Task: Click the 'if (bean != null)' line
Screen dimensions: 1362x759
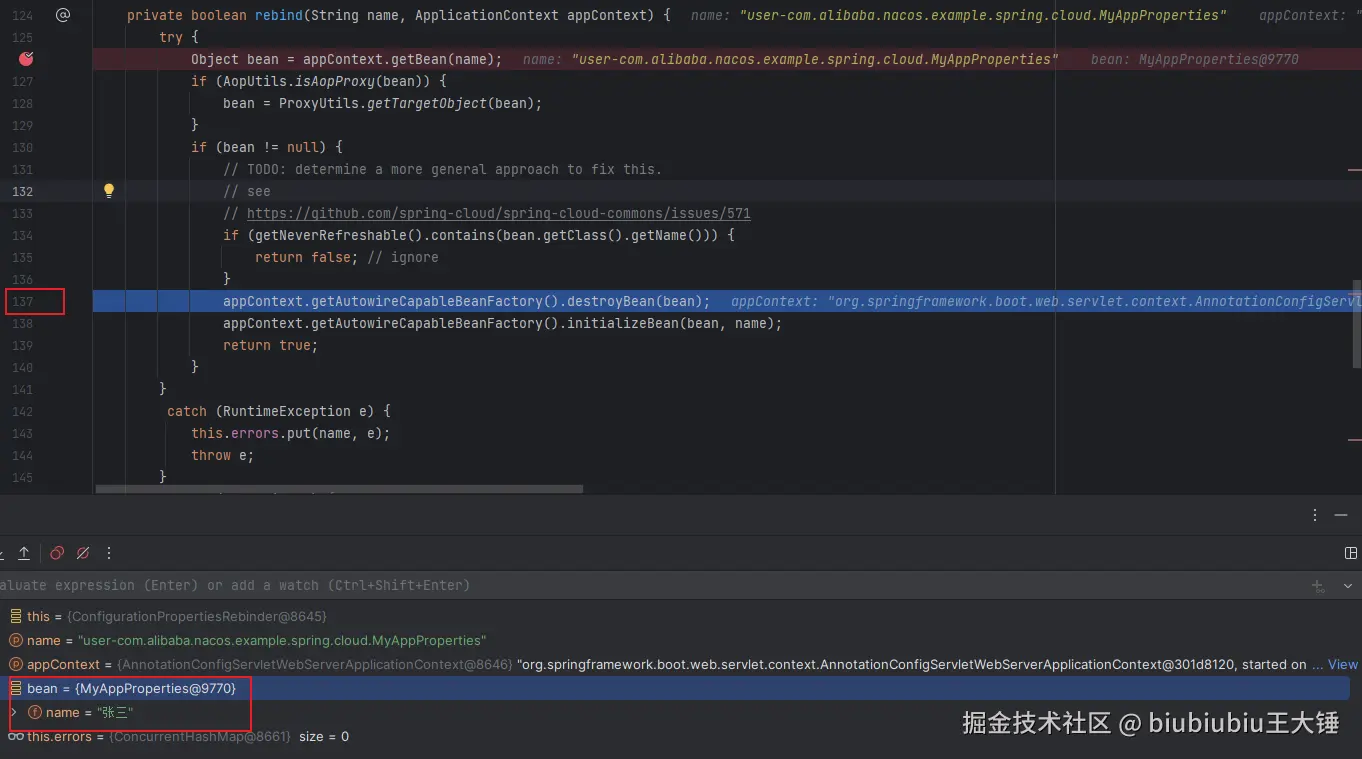Action: [x=266, y=147]
